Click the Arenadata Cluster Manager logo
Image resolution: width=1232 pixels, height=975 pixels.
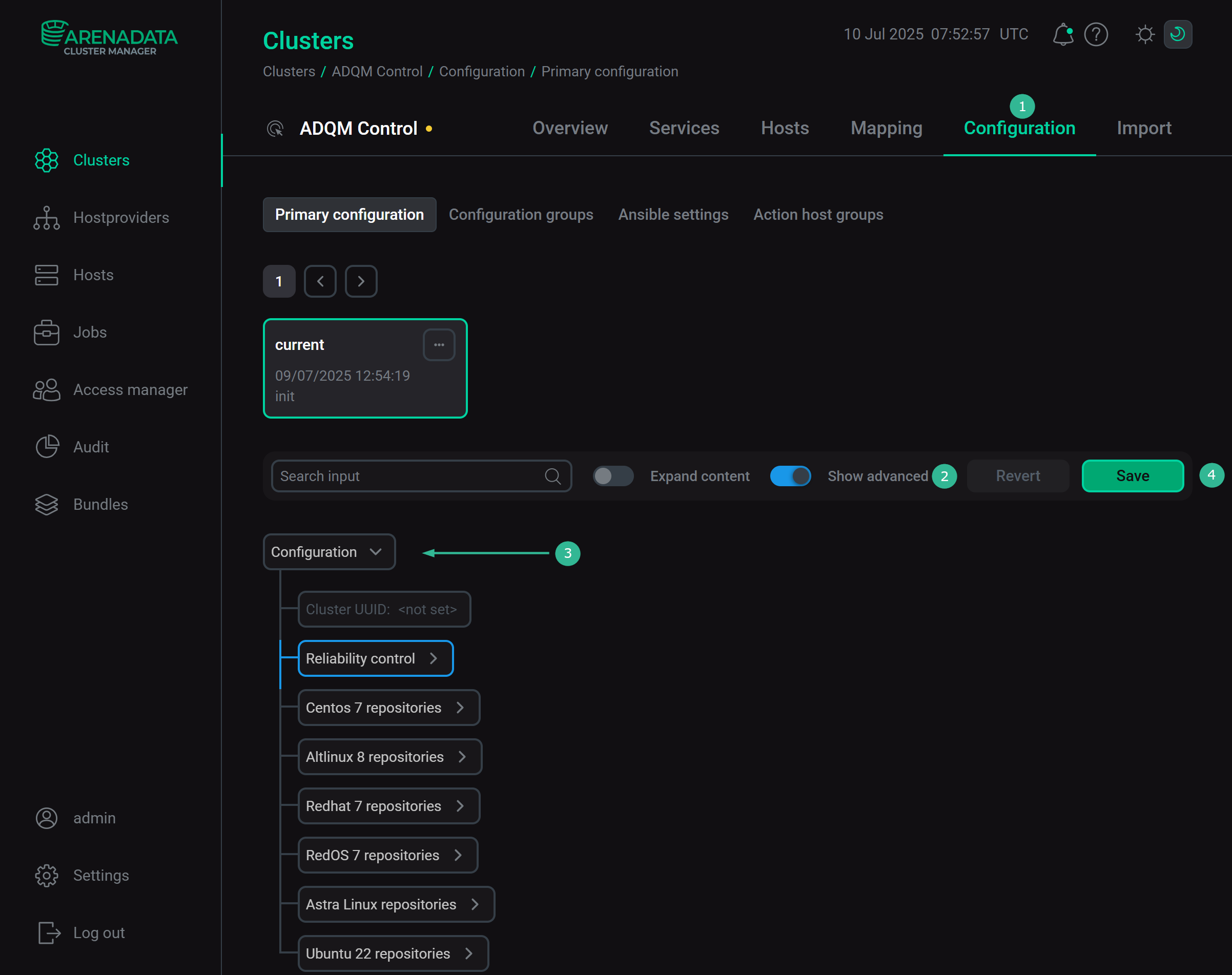[109, 36]
